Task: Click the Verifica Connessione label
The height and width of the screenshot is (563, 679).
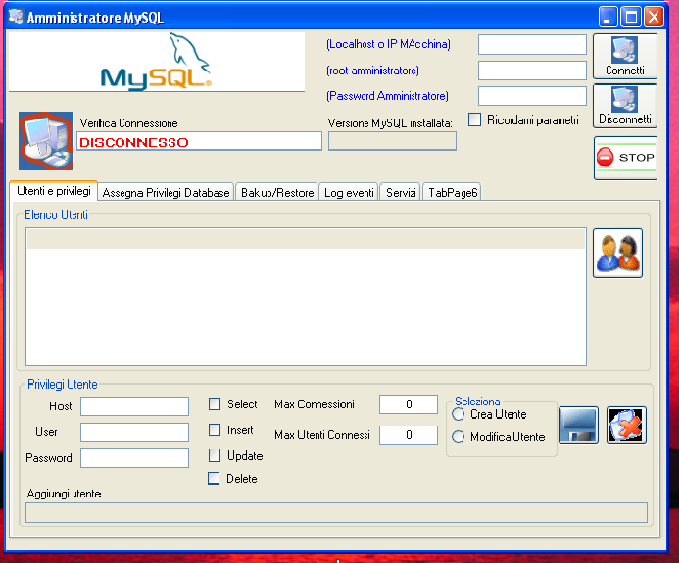Action: 129,123
